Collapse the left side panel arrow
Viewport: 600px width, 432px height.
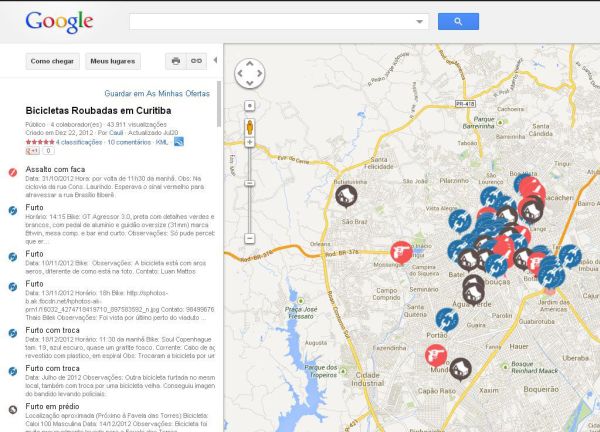(x=215, y=60)
